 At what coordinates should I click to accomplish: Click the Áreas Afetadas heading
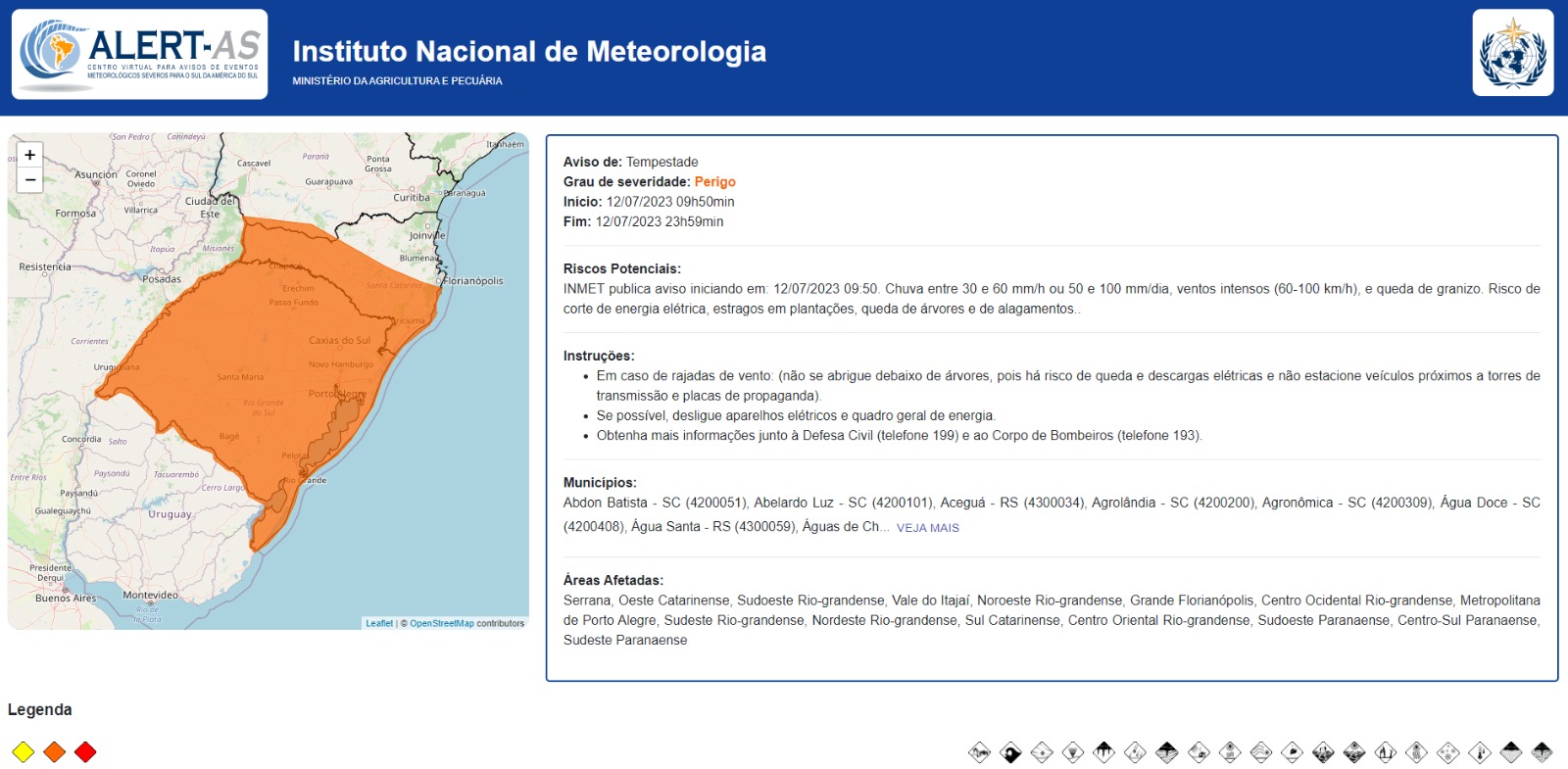(613, 580)
